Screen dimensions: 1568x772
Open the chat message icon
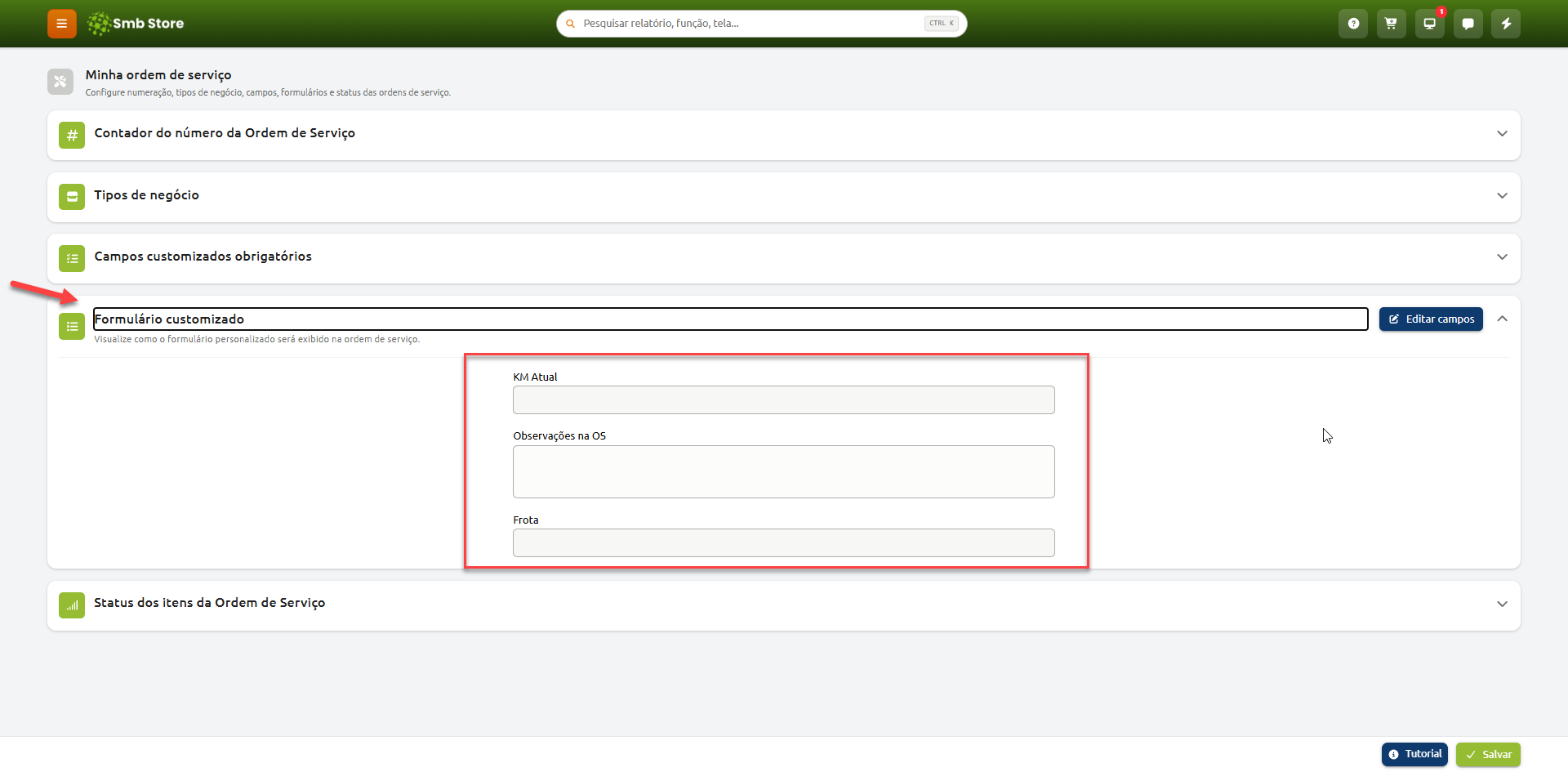click(x=1468, y=24)
